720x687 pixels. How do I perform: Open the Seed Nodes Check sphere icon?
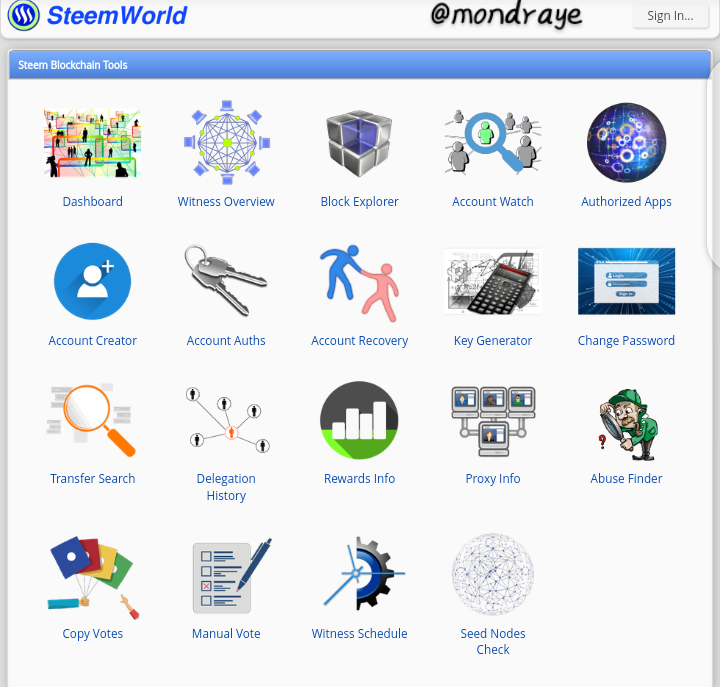coord(493,574)
